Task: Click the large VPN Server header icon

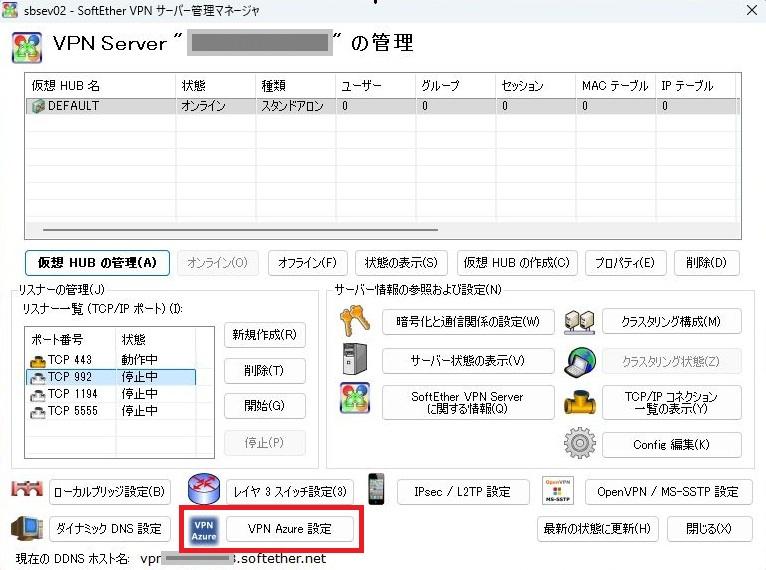Action: tap(27, 47)
